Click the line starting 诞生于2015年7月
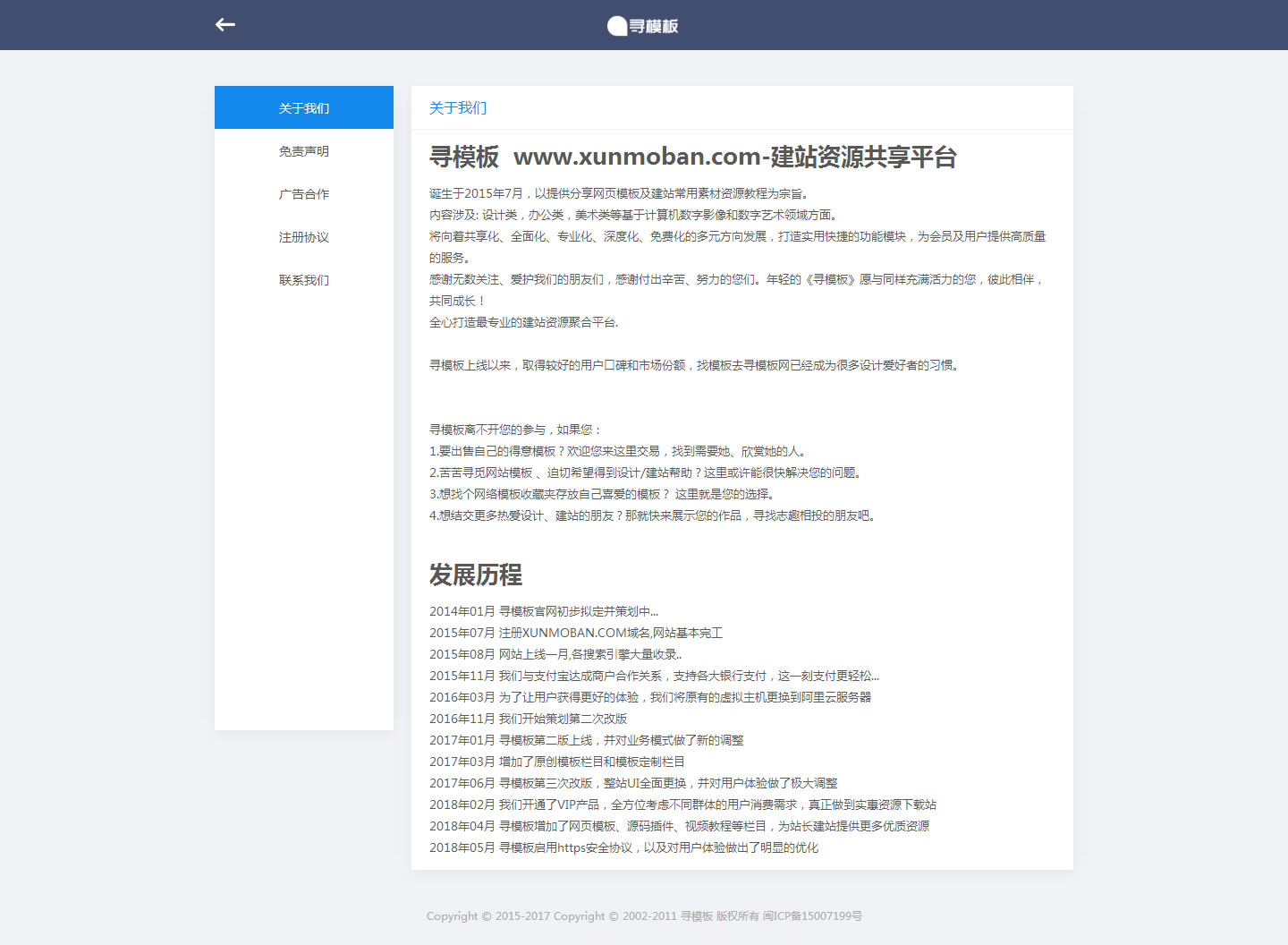The image size is (1288, 945). coord(619,193)
